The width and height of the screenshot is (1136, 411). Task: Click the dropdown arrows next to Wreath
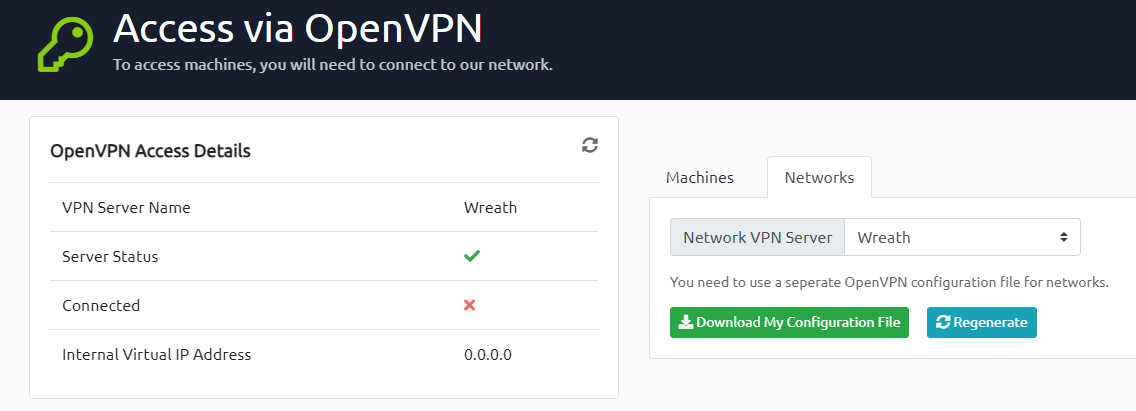pyautogui.click(x=1064, y=237)
